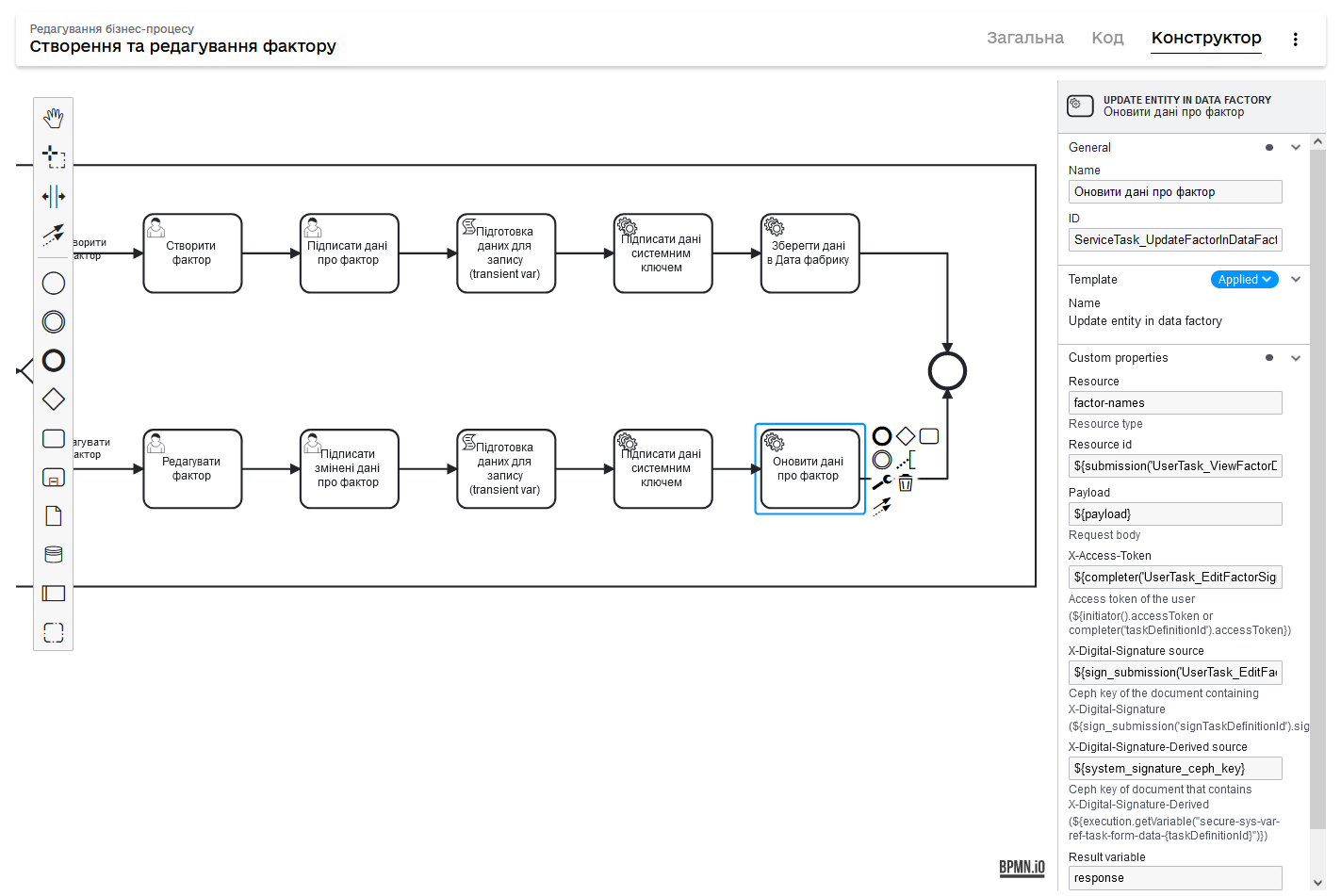Append text annotation from context pad
This screenshot has height=896, width=1341.
(x=906, y=460)
